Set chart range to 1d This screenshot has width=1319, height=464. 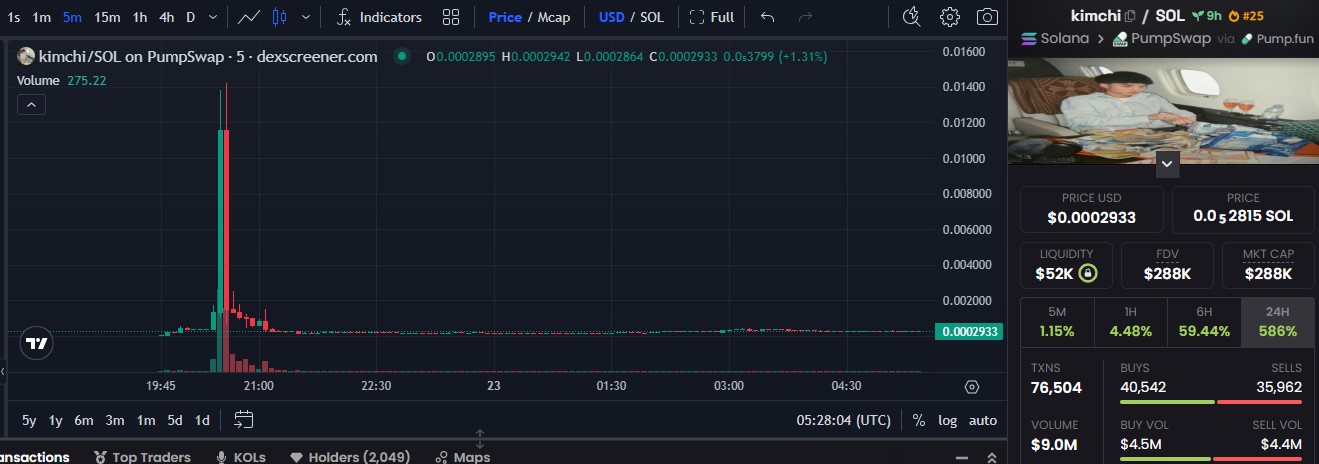tap(202, 420)
